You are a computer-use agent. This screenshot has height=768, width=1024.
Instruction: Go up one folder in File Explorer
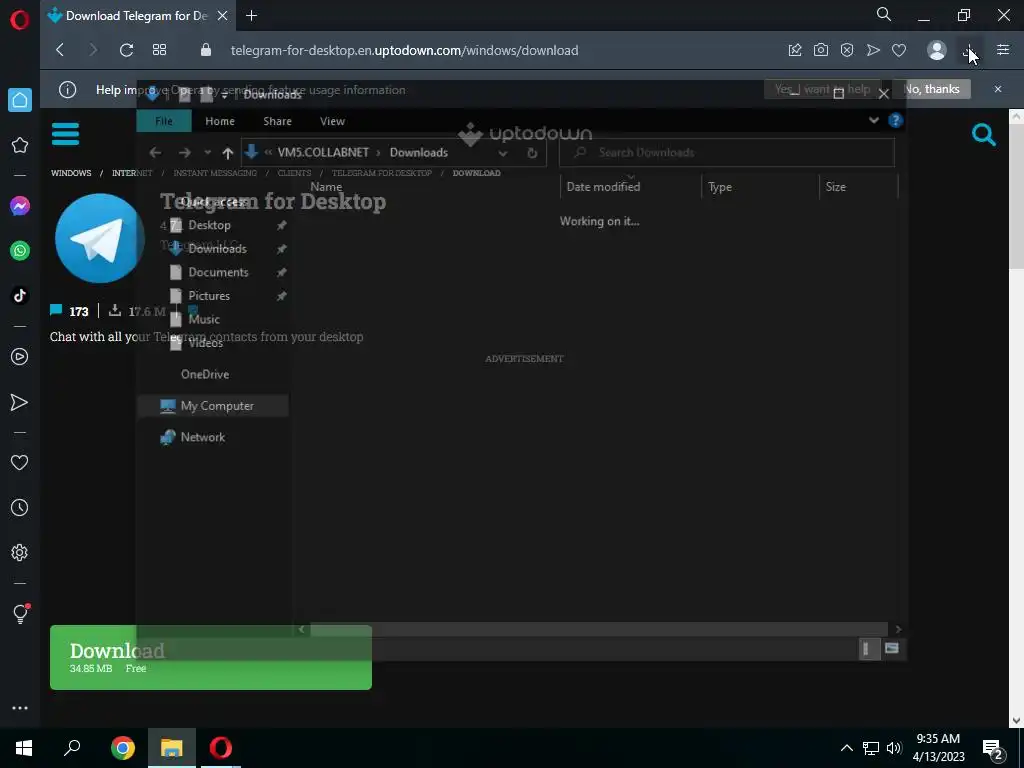pos(227,153)
